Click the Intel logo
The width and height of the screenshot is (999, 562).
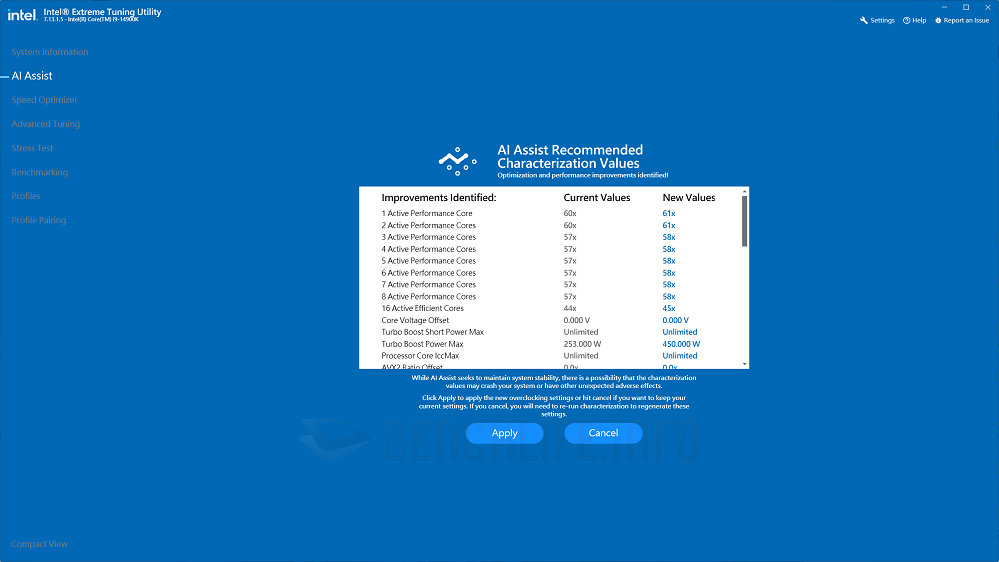coord(22,15)
